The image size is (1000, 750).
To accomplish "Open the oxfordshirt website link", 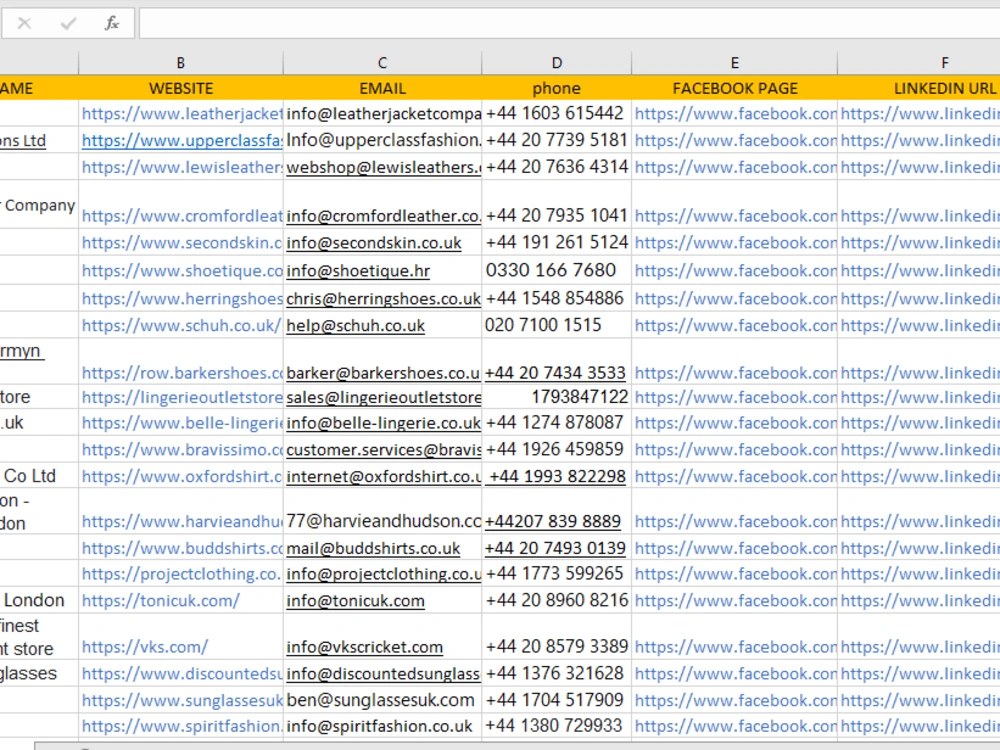I will (182, 476).
